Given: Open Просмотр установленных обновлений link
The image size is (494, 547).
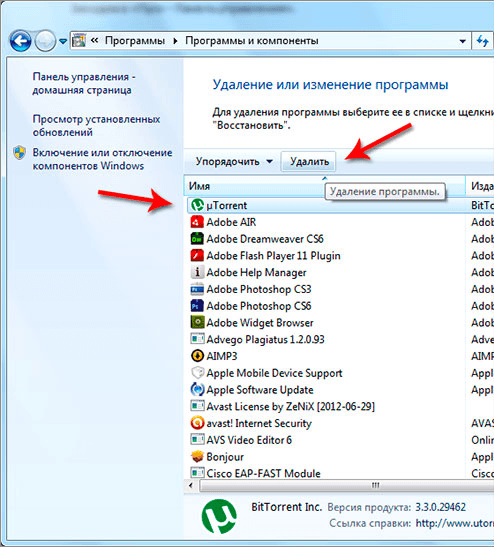Looking at the screenshot, I should (x=96, y=126).
